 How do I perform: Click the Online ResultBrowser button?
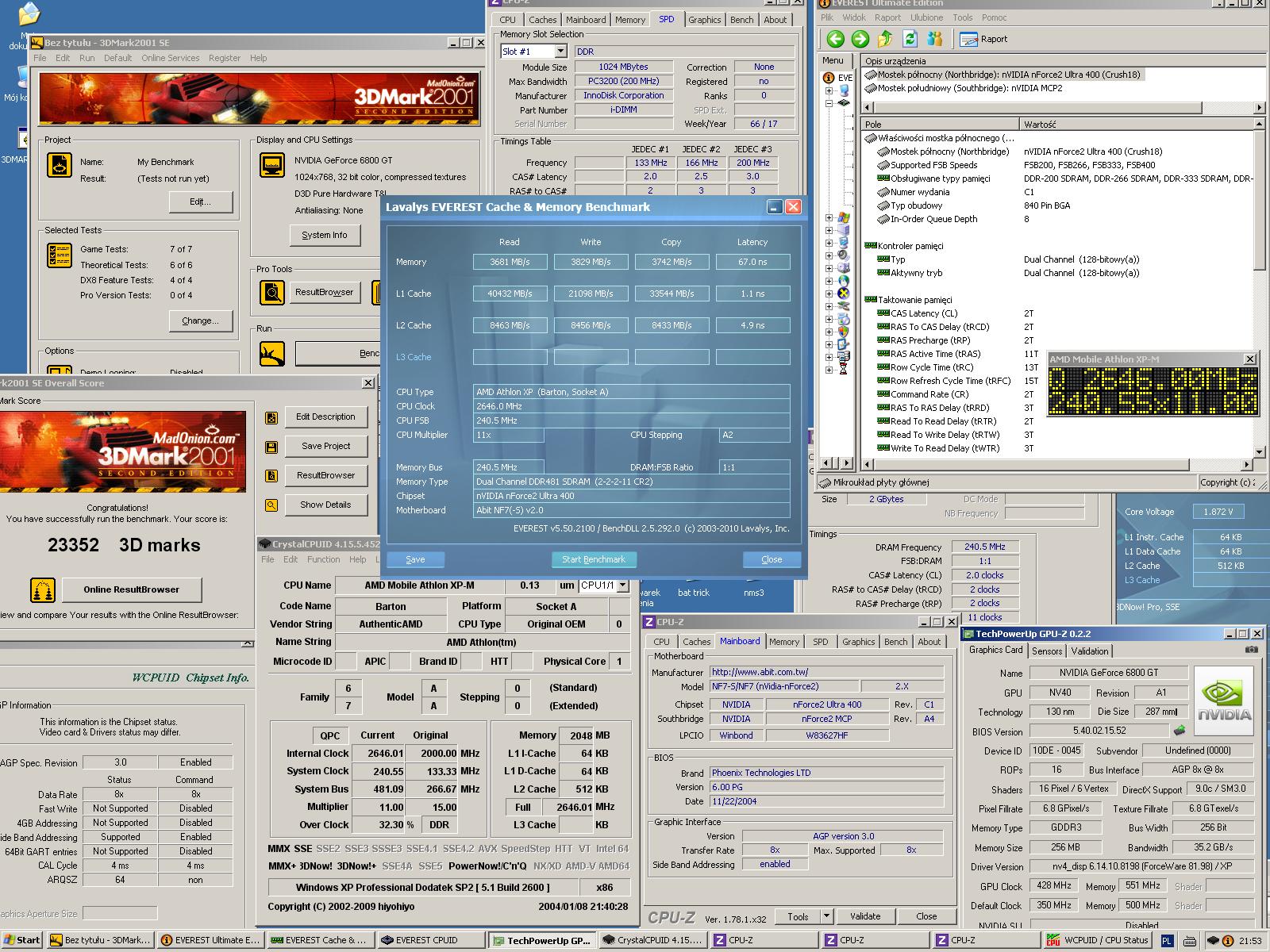pos(132,589)
